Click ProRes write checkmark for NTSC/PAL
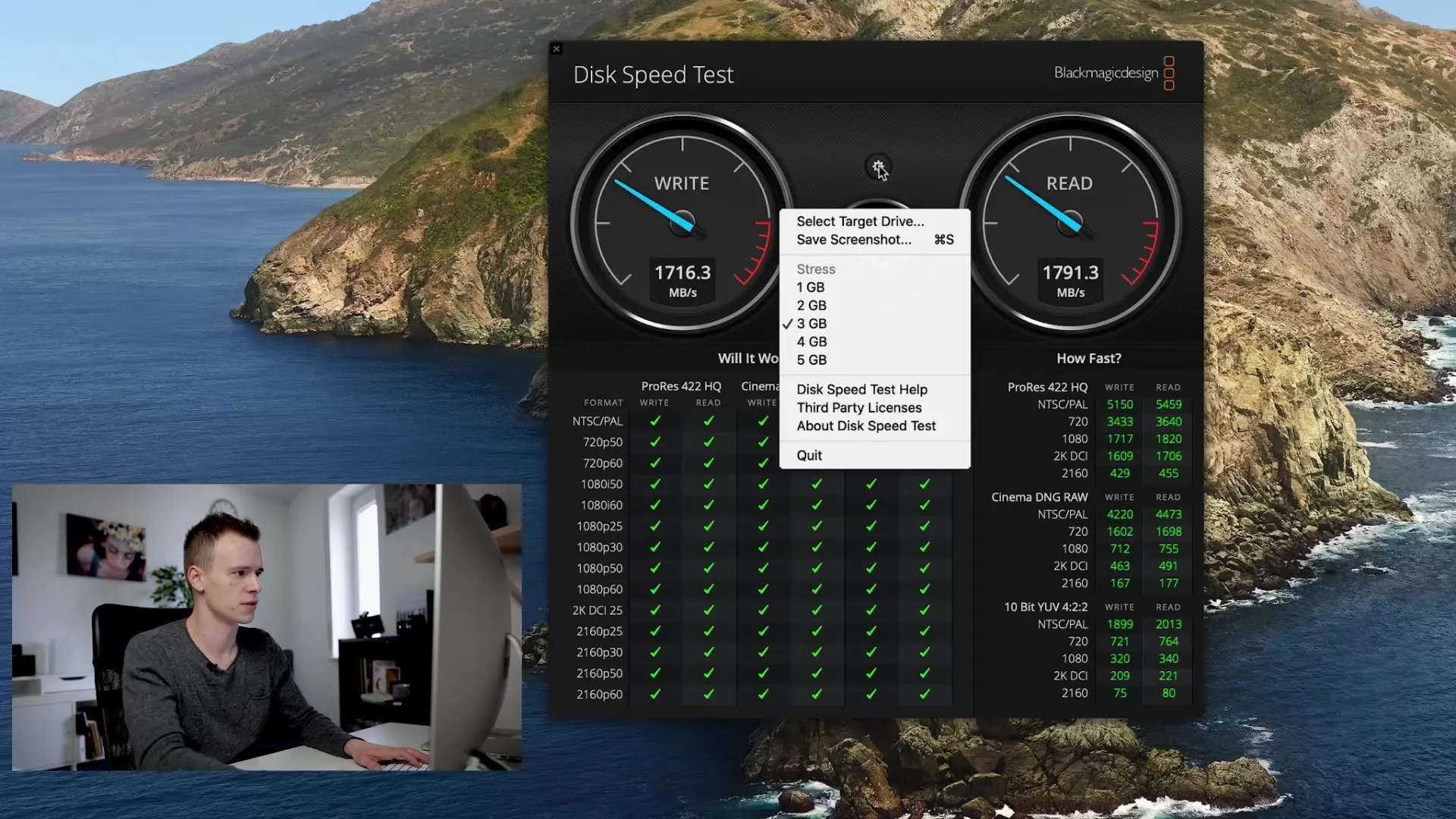 (x=655, y=421)
